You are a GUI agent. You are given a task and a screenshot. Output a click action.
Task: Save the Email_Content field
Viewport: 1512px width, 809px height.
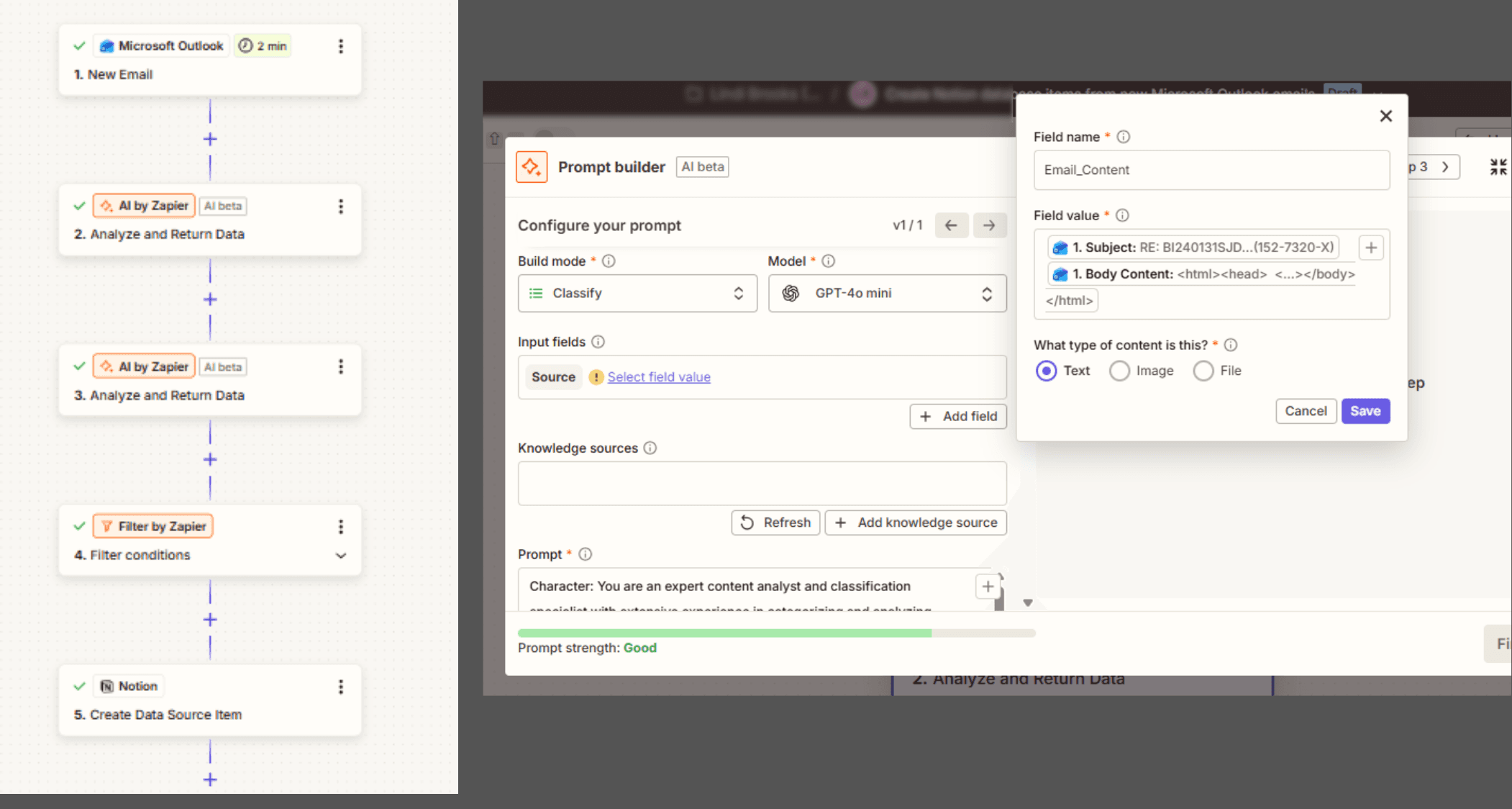click(1365, 410)
